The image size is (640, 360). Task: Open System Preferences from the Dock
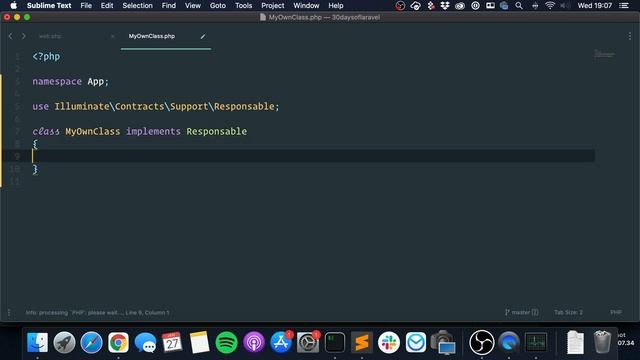pos(308,342)
